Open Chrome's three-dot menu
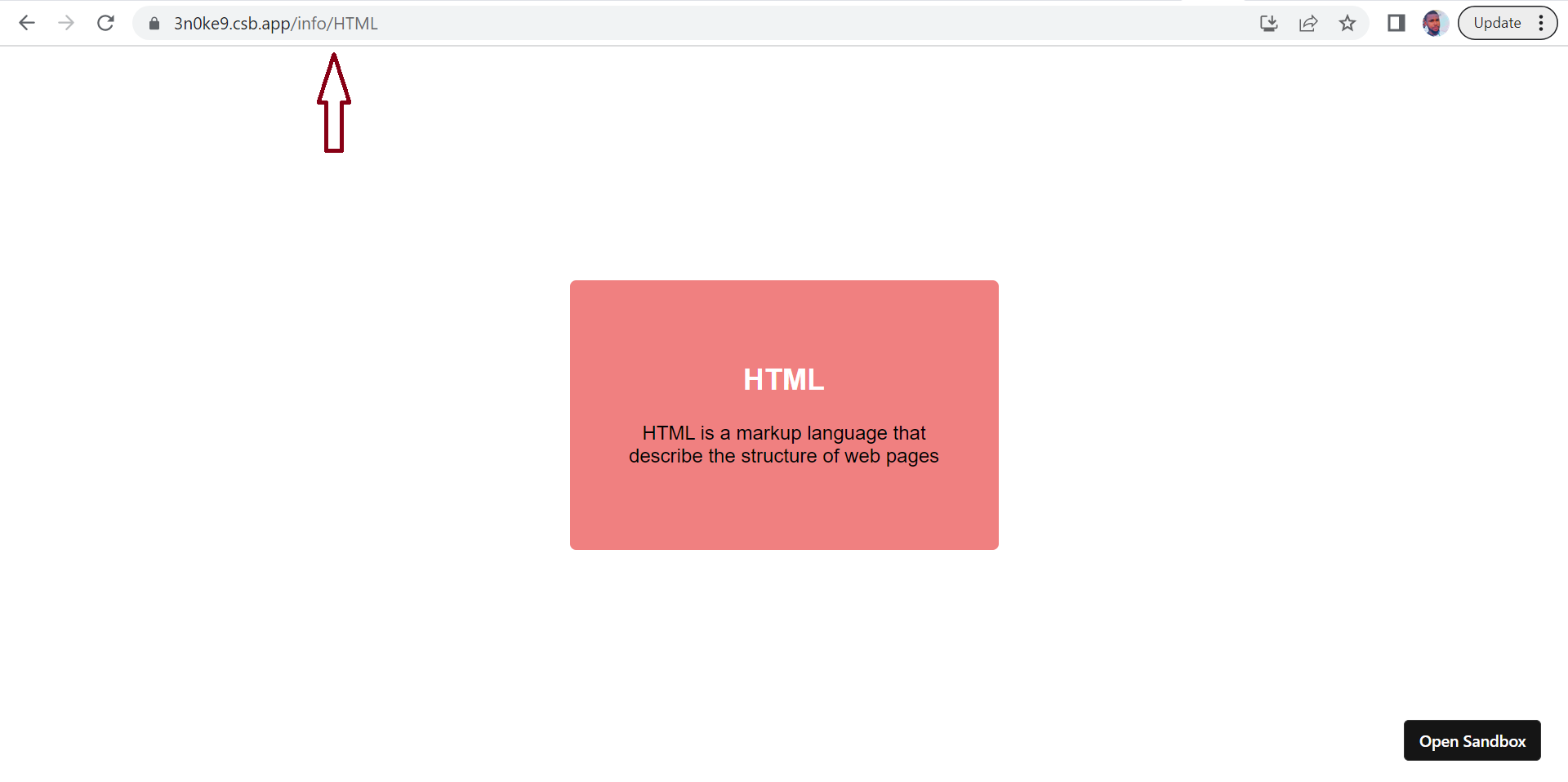Image resolution: width=1568 pixels, height=782 pixels. (x=1541, y=23)
